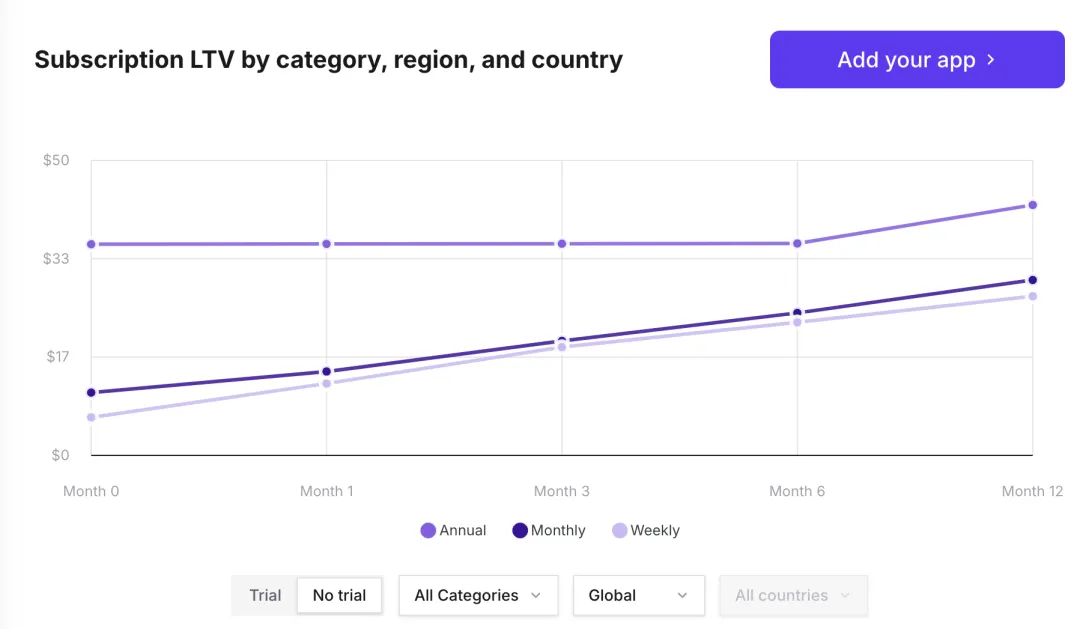
Task: Click the arrow icon in Add your app
Action: (991, 60)
